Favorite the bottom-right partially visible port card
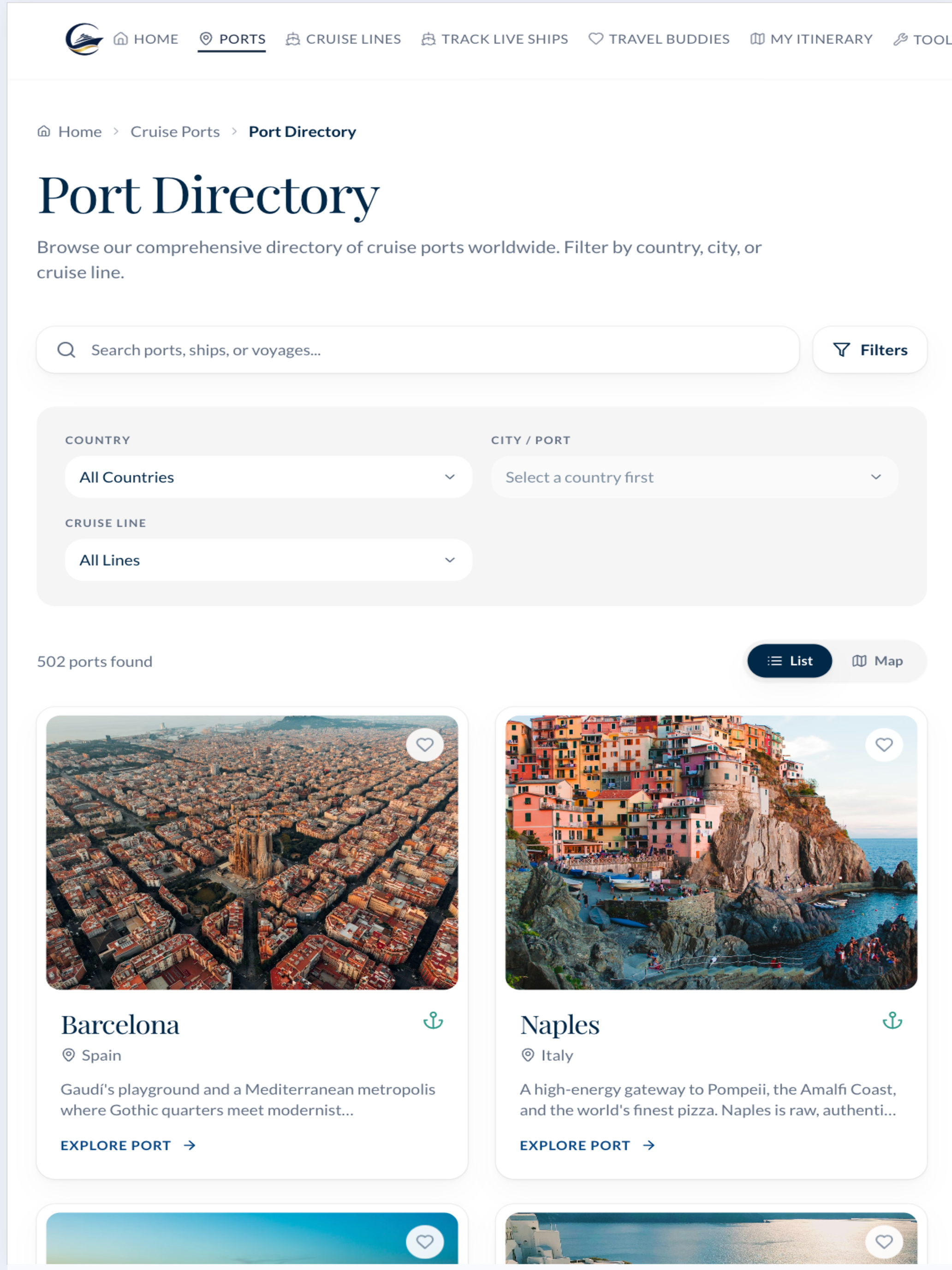952x1270 pixels. (x=884, y=1242)
